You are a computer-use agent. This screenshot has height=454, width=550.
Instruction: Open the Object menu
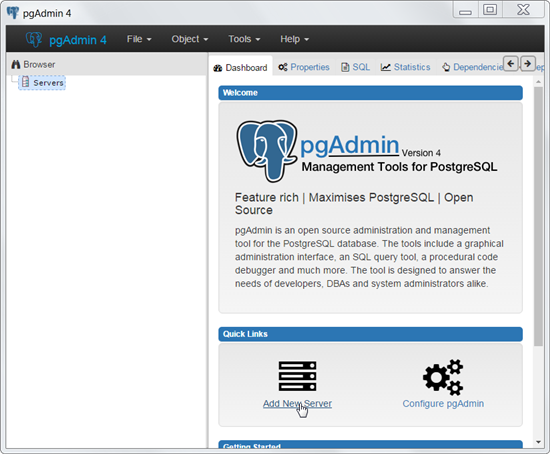pos(189,39)
